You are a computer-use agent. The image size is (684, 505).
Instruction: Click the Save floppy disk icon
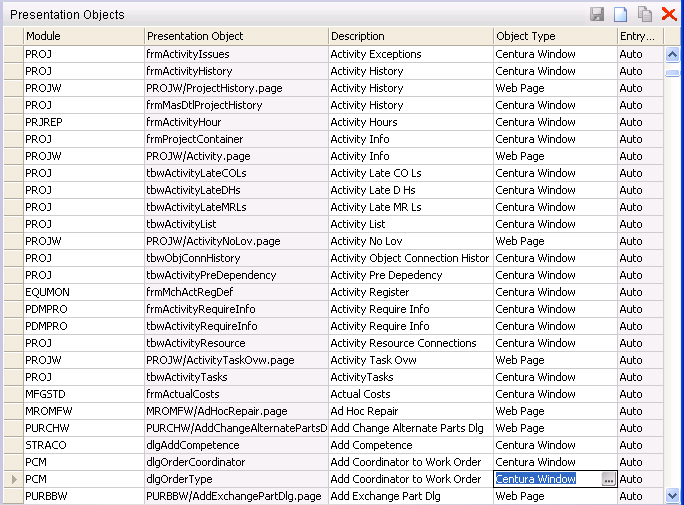click(597, 14)
